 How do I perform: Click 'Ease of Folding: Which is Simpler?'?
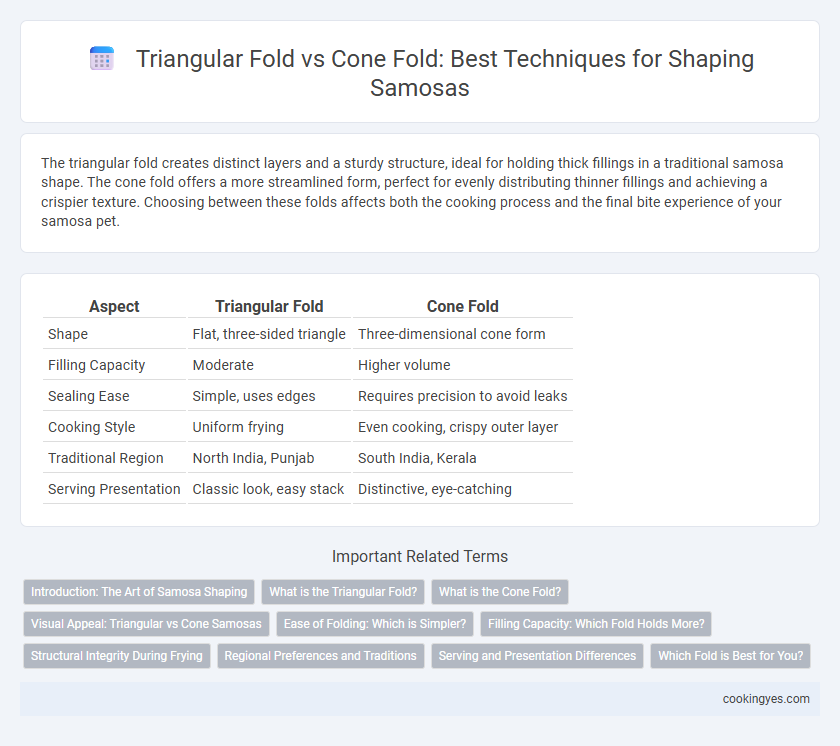375,624
